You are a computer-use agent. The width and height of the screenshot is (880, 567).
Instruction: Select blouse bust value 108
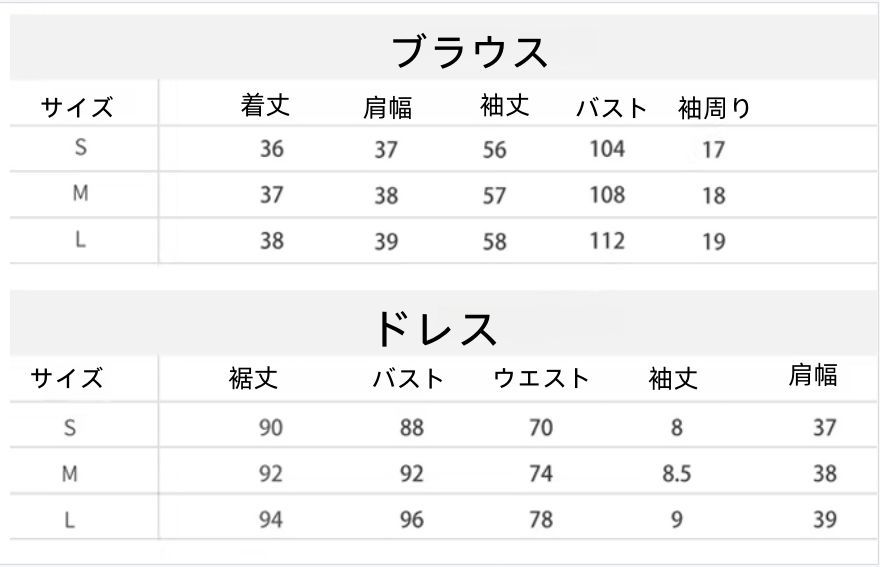pyautogui.click(x=607, y=194)
